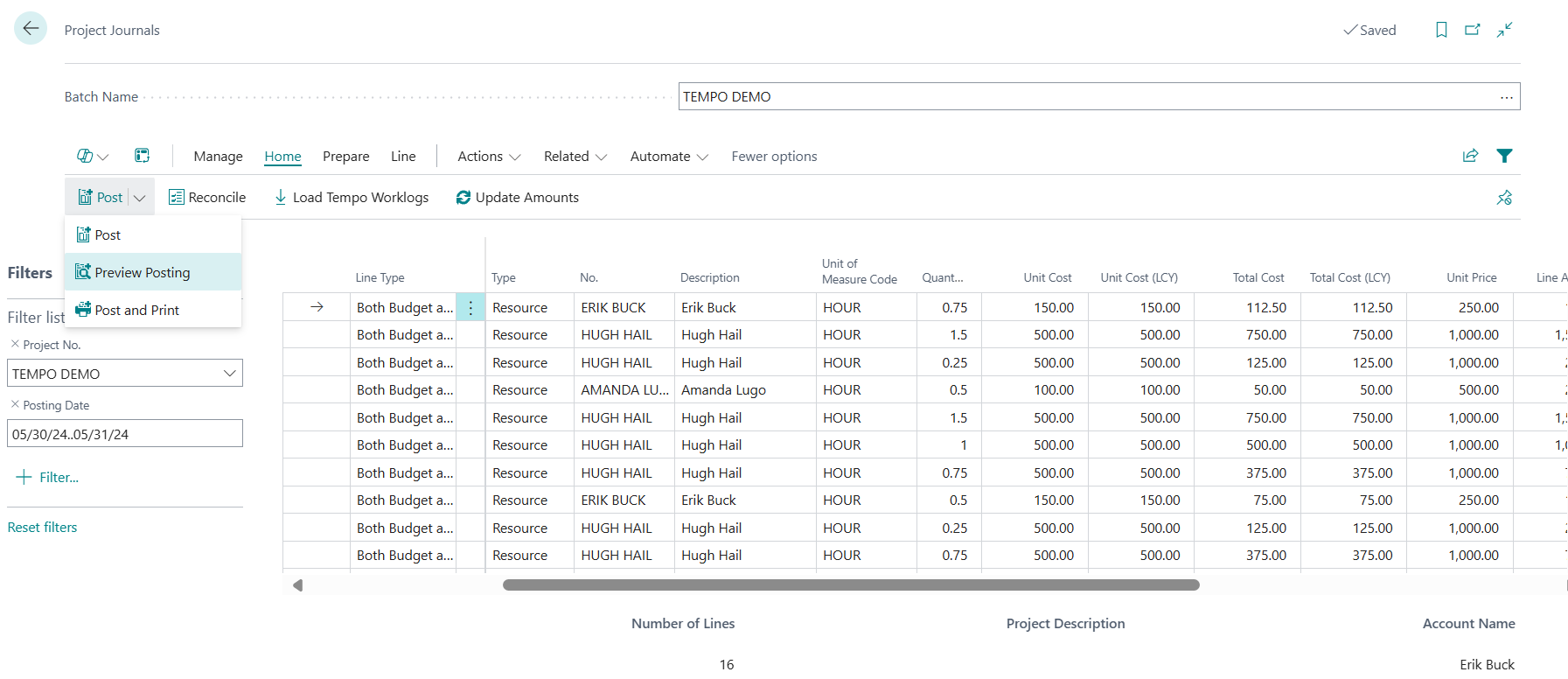Image resolution: width=1568 pixels, height=679 pixels.
Task: Open Project No. filter dropdown
Action: (229, 374)
